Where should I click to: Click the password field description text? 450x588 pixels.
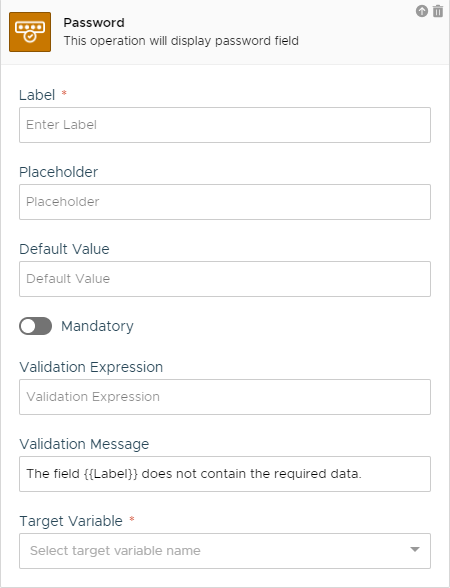[181, 41]
